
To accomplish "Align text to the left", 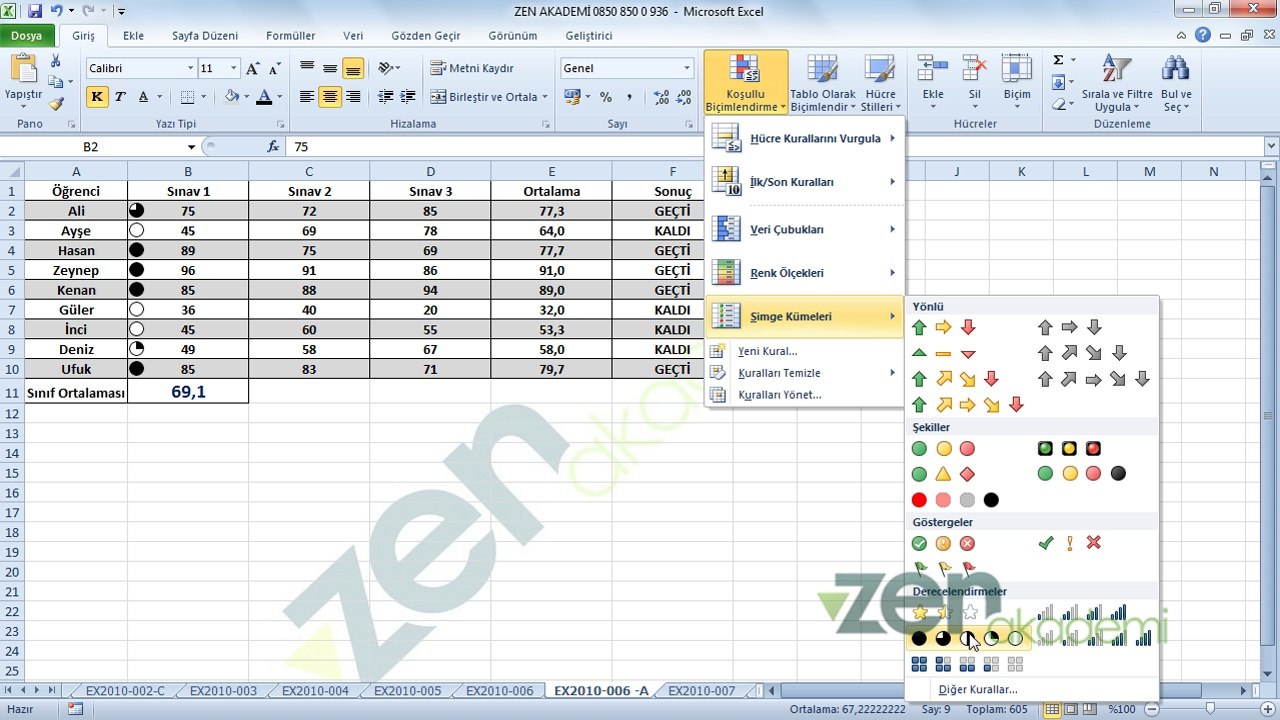I will pos(307,97).
